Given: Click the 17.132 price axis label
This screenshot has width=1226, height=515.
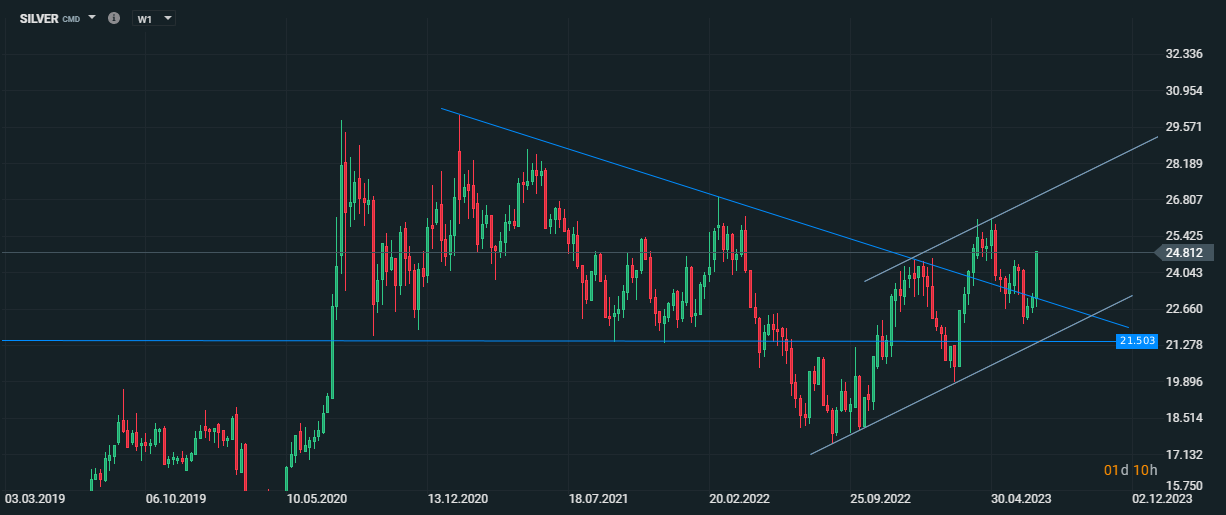Looking at the screenshot, I should tap(1183, 455).
